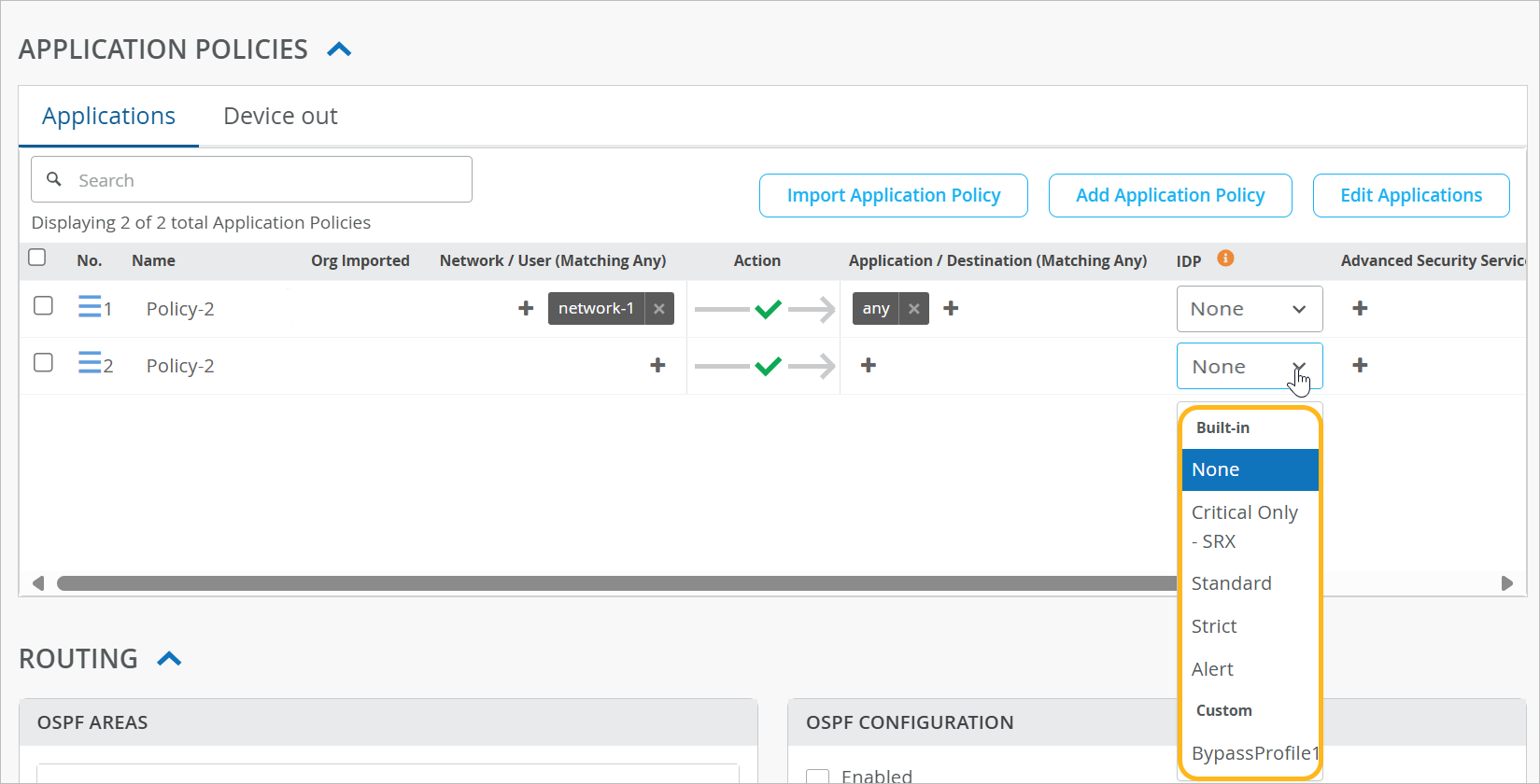This screenshot has height=784, width=1540.
Task: Select checkbox for policy number 2
Action: [x=43, y=363]
